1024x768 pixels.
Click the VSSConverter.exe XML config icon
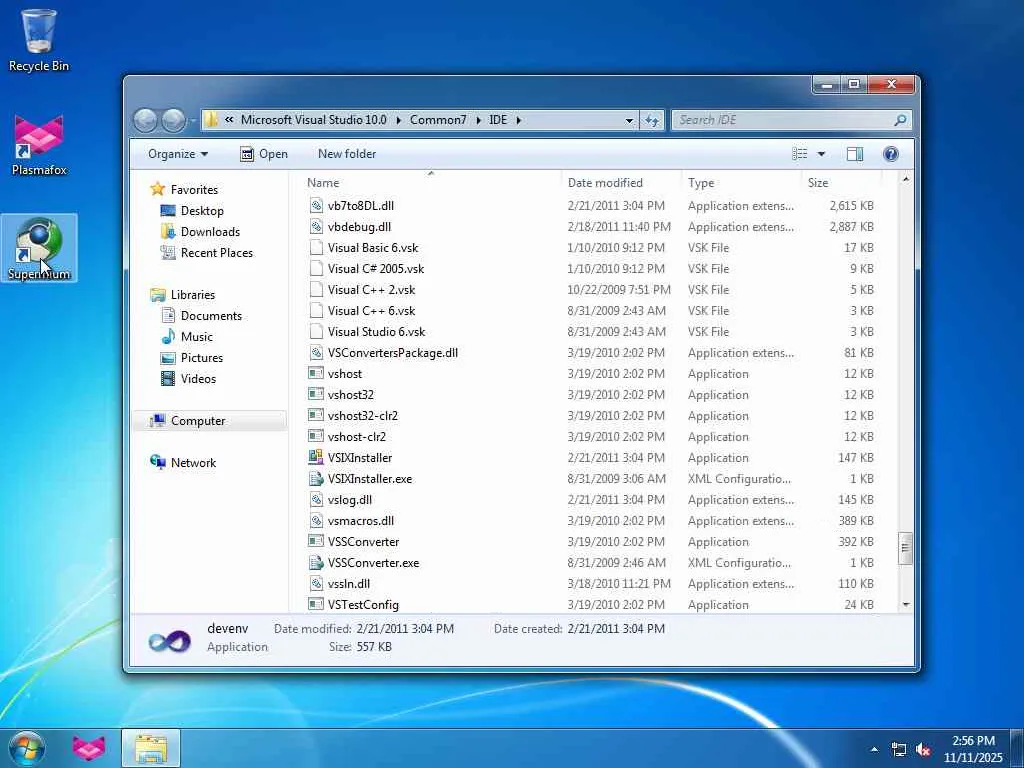(x=316, y=563)
